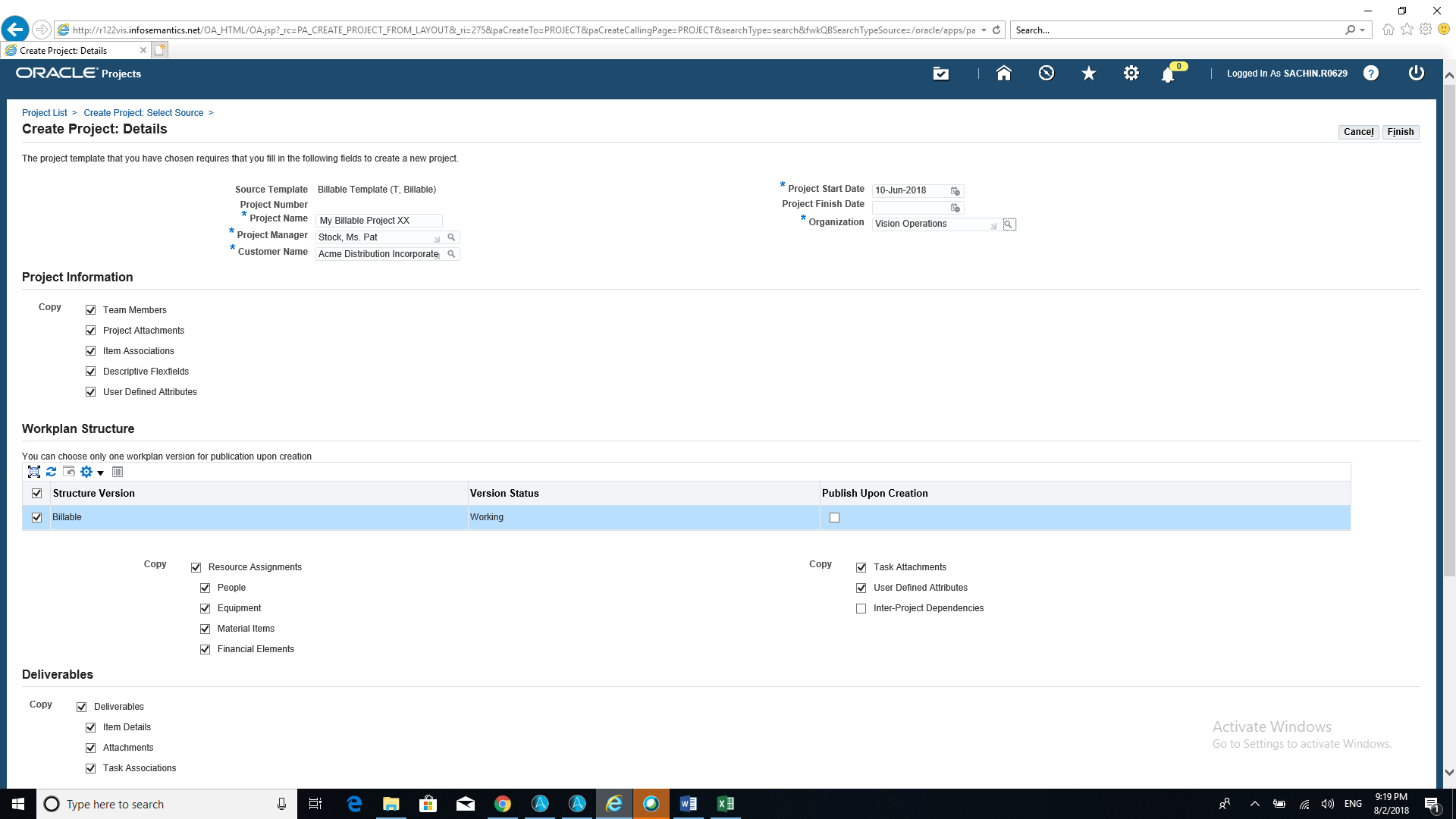Show hidden system tray icons
This screenshot has height=819, width=1456.
click(1254, 804)
